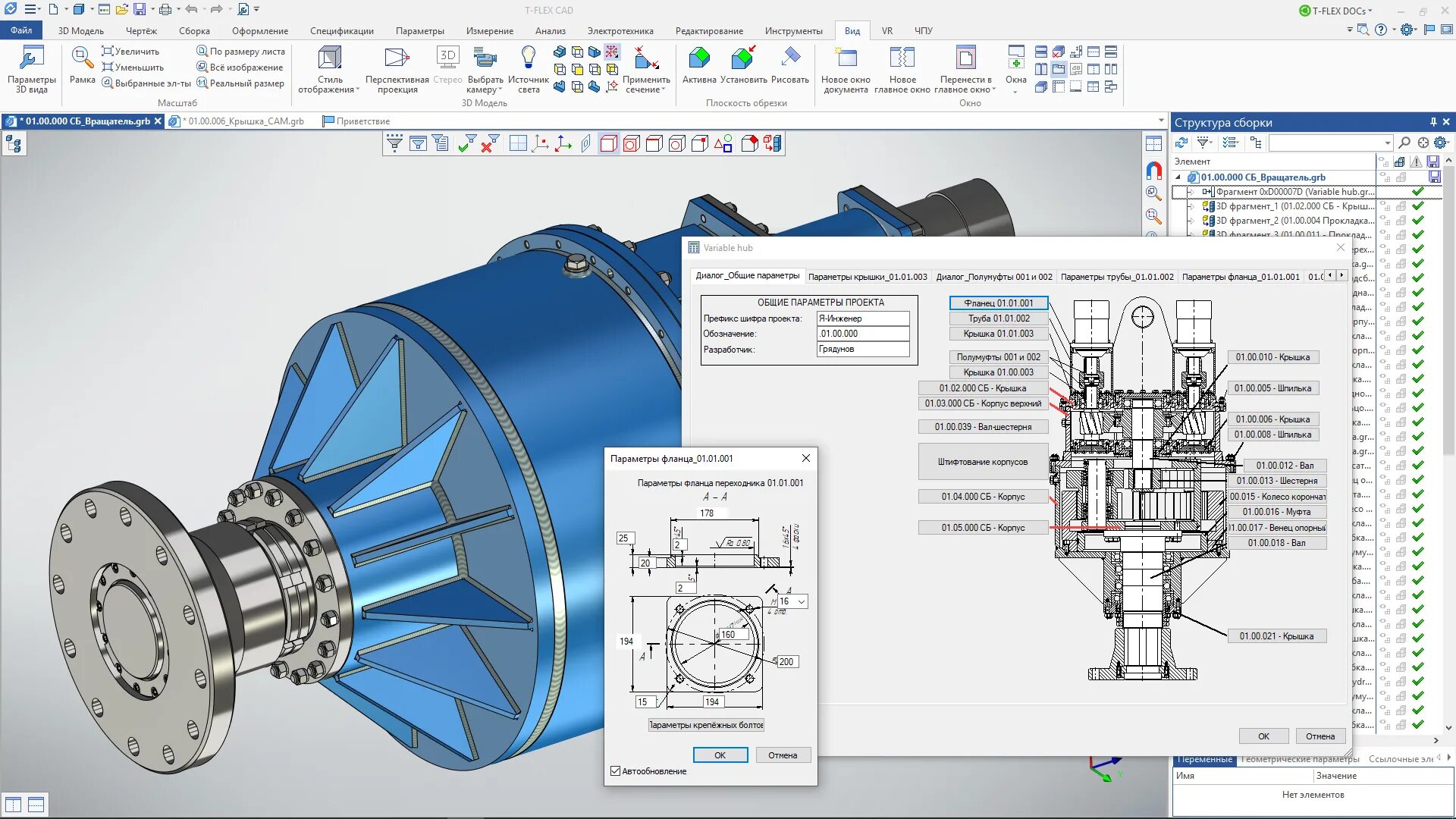Expand the 3D фрагмент_1 tree item
1456x819 pixels.
1191,206
